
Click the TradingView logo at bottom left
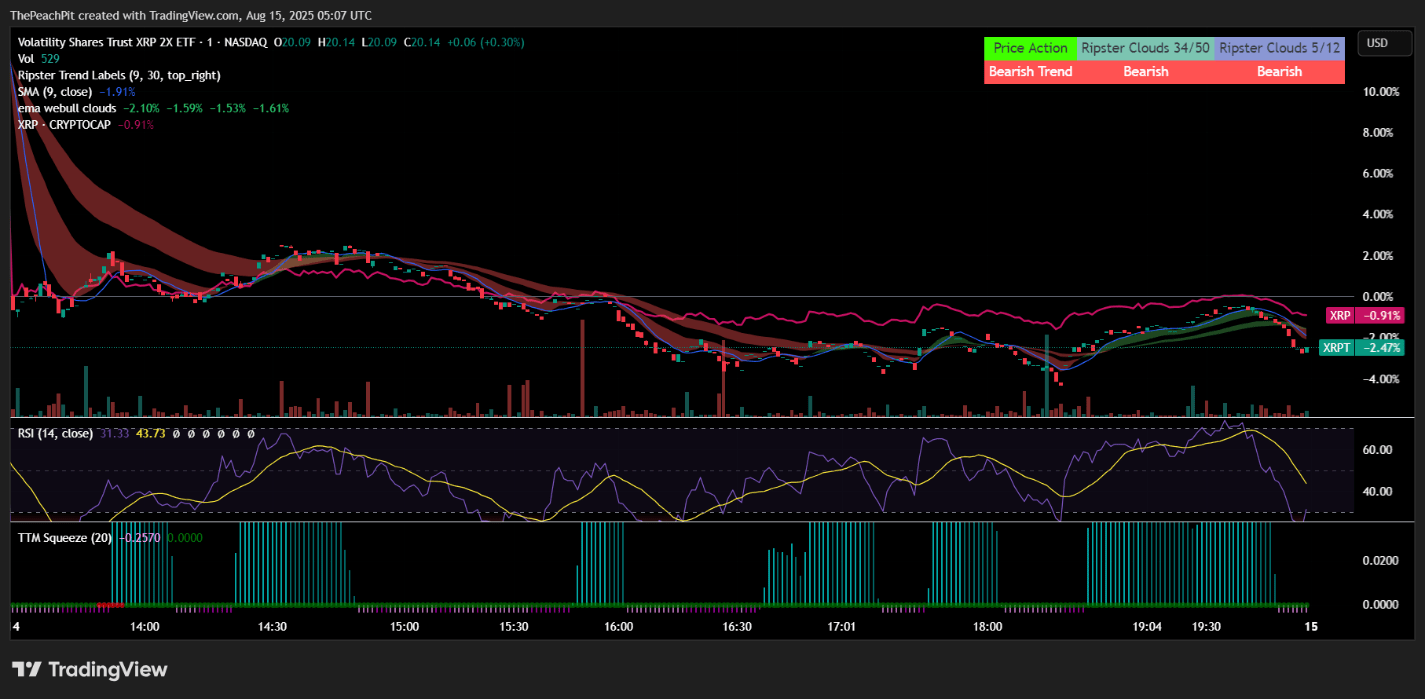[89, 669]
